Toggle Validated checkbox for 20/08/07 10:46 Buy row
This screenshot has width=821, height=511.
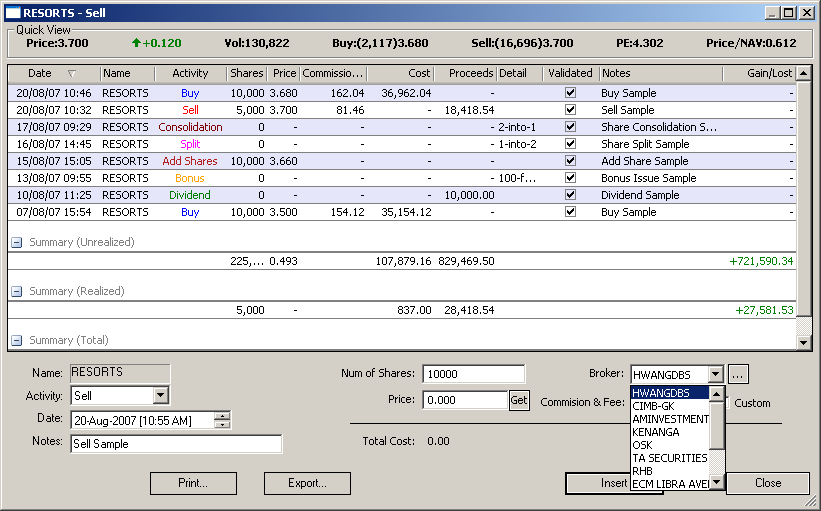point(570,93)
